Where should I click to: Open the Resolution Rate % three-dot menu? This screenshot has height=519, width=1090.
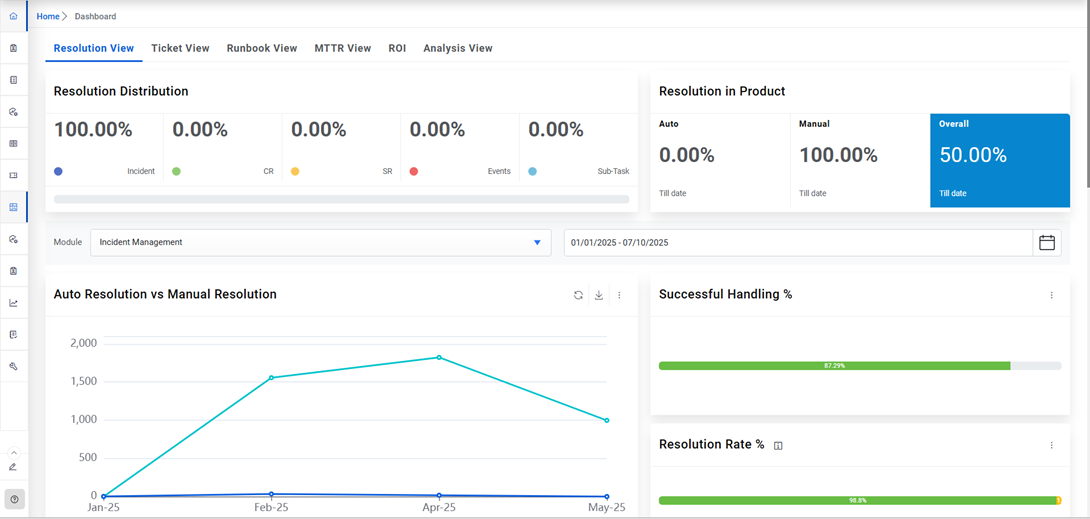[x=1051, y=445]
